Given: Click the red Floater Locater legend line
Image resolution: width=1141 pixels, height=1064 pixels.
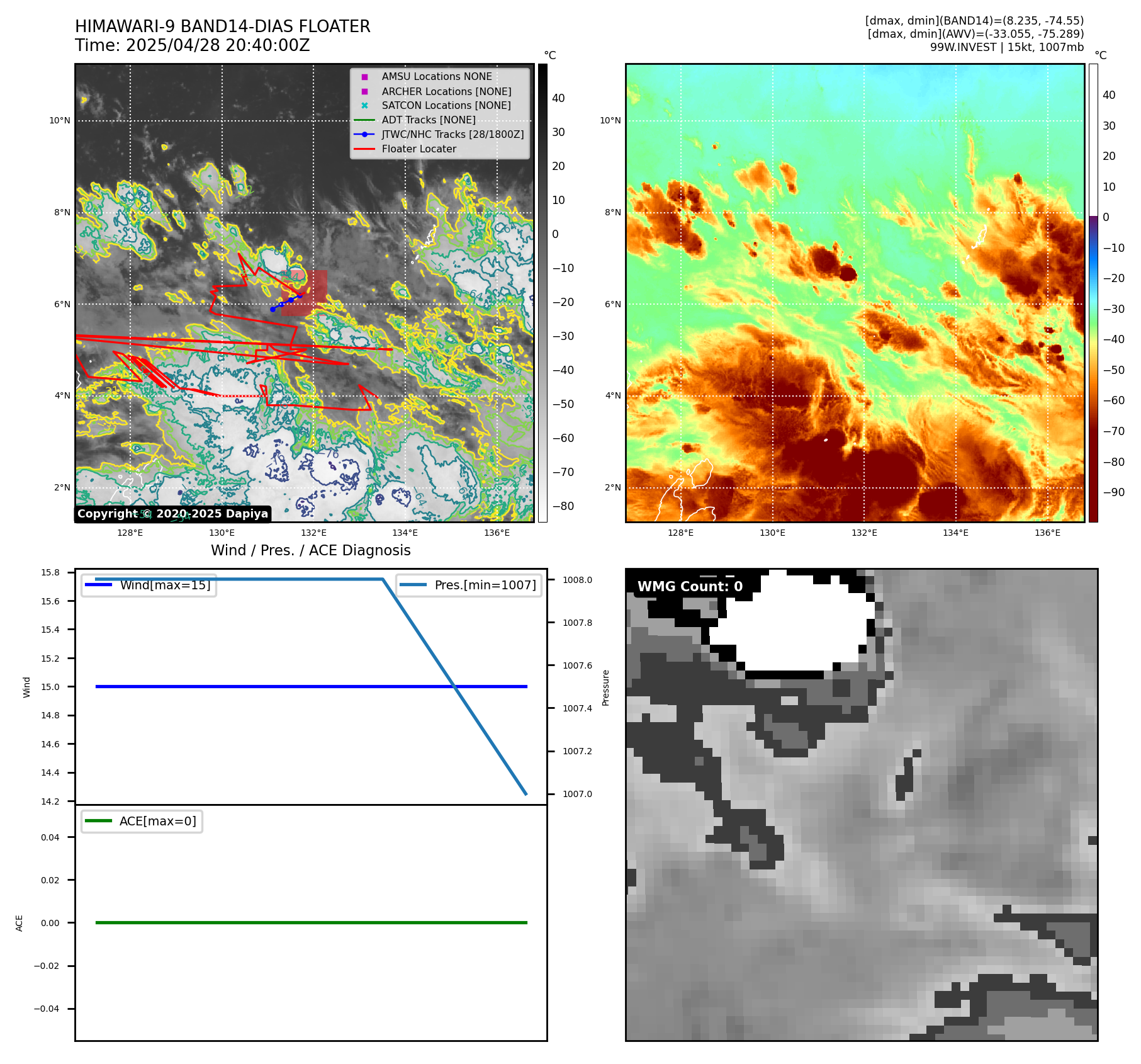Looking at the screenshot, I should tap(364, 149).
